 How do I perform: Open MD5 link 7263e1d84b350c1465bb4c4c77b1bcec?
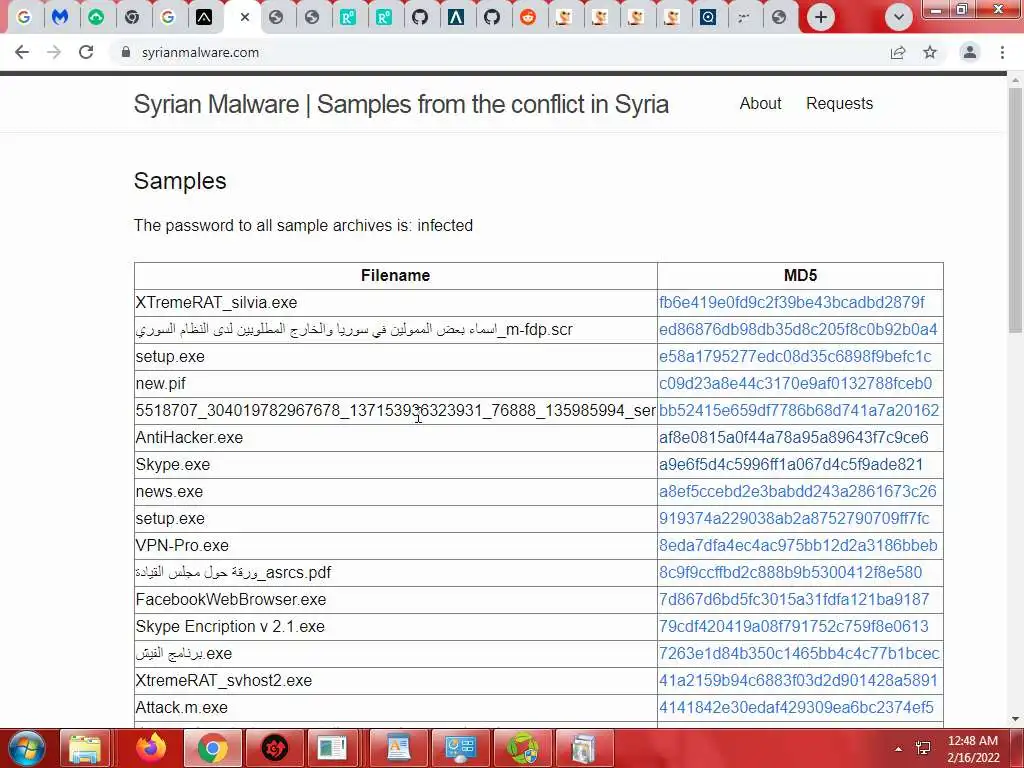[x=799, y=653]
